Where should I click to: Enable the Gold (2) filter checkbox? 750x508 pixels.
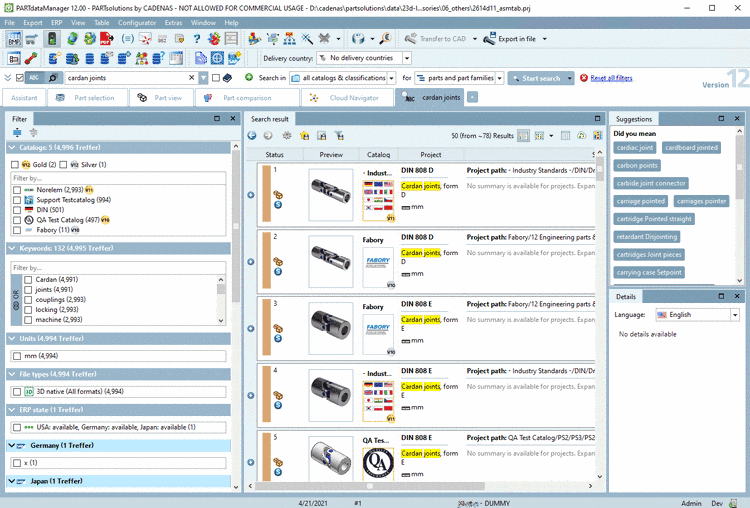(15, 165)
